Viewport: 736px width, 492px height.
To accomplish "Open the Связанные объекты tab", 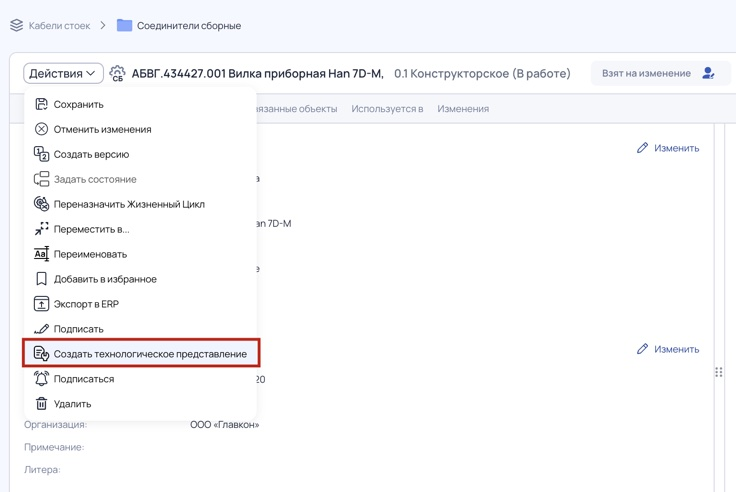I will point(297,109).
